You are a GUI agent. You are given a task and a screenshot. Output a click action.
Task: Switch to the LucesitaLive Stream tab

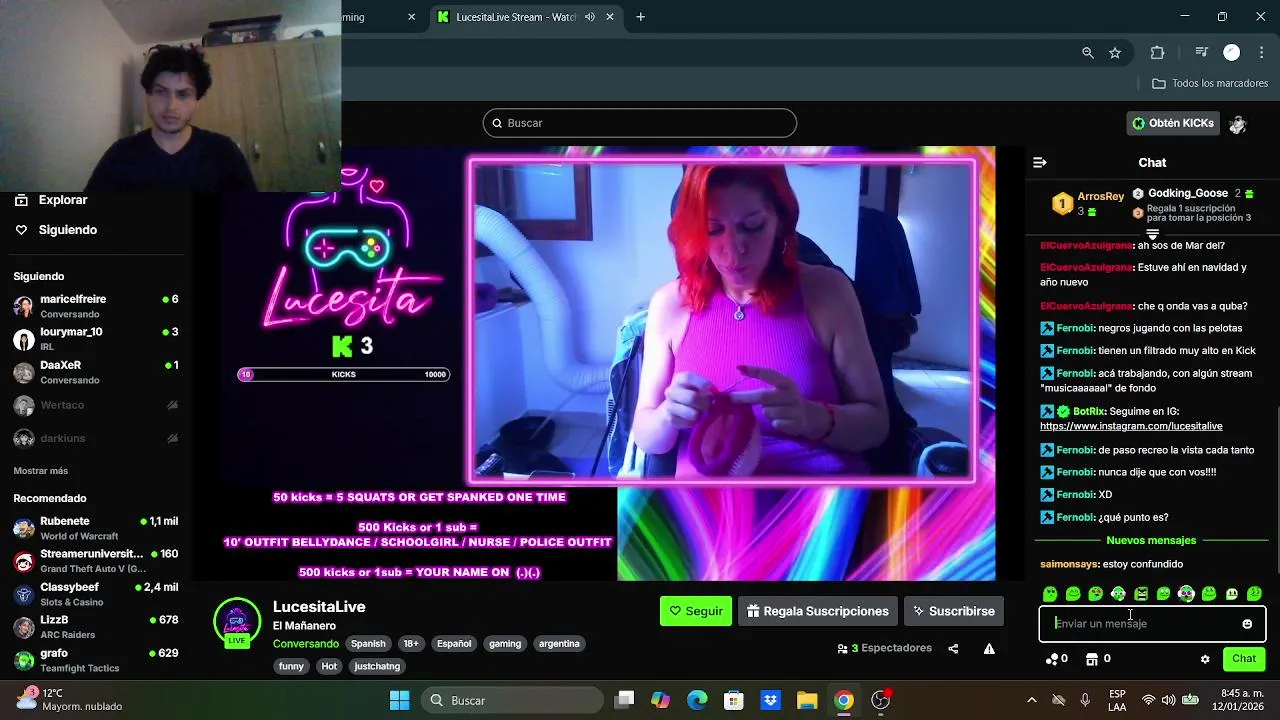[515, 17]
